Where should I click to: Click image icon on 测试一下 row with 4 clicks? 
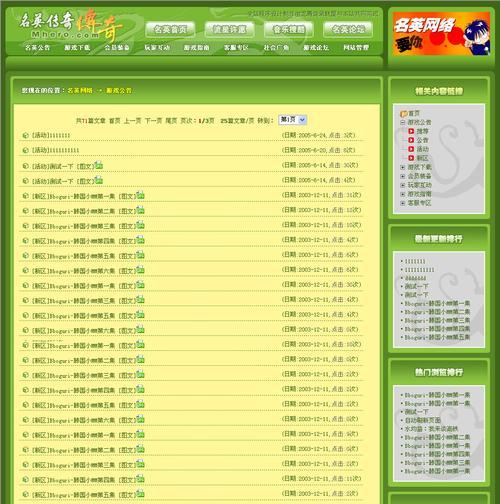[x=99, y=180]
